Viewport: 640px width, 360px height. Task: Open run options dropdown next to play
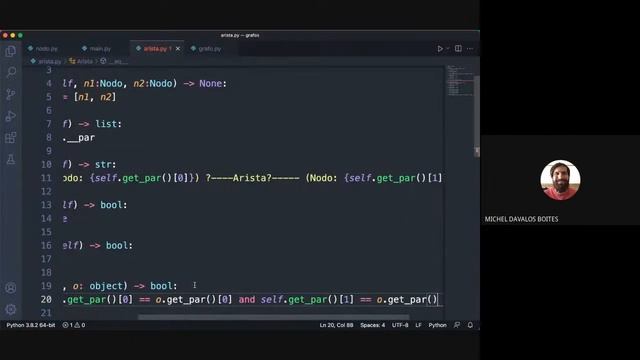click(448, 49)
